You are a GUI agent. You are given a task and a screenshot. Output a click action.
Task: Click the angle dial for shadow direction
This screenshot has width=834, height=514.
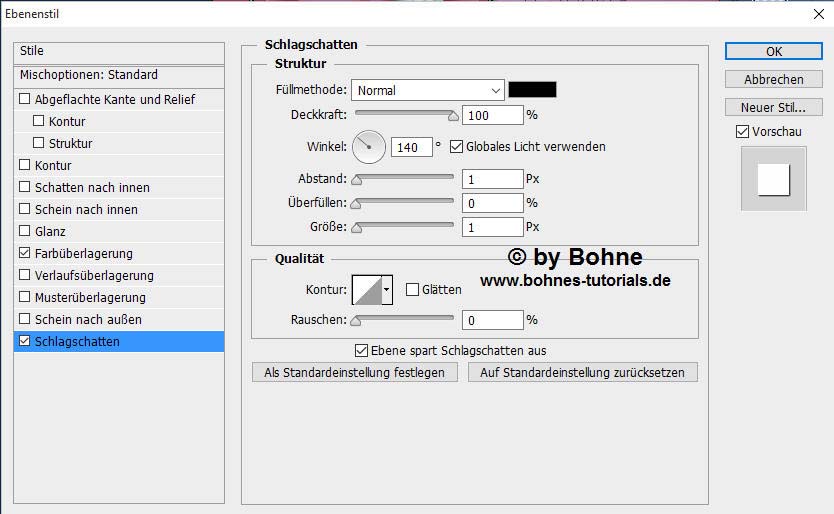point(369,147)
